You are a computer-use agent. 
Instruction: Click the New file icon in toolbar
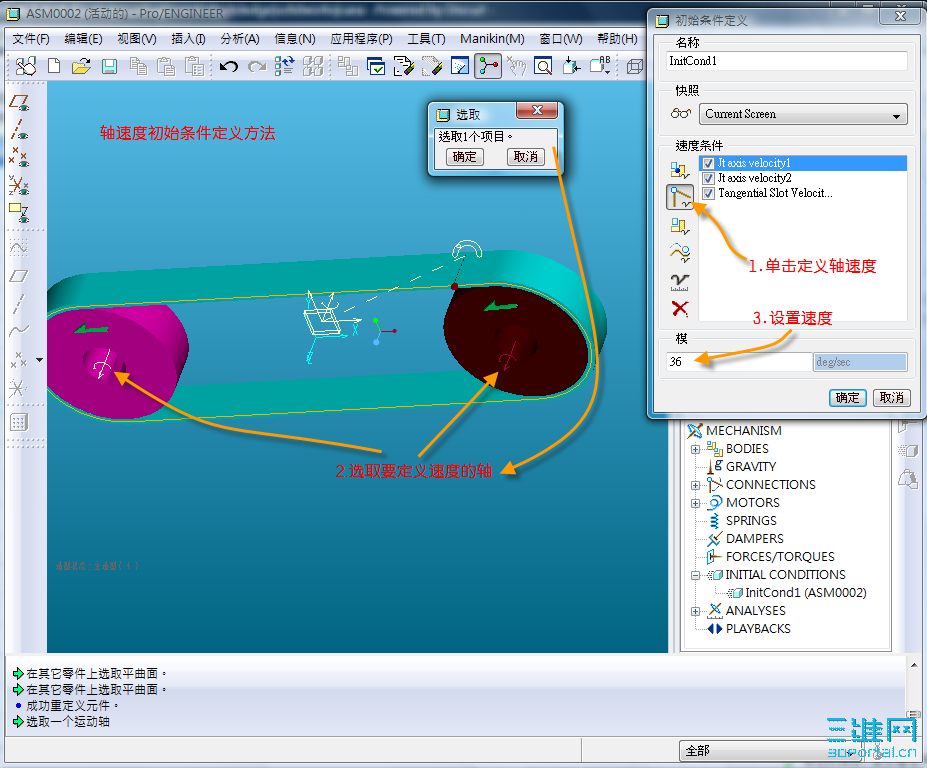54,66
